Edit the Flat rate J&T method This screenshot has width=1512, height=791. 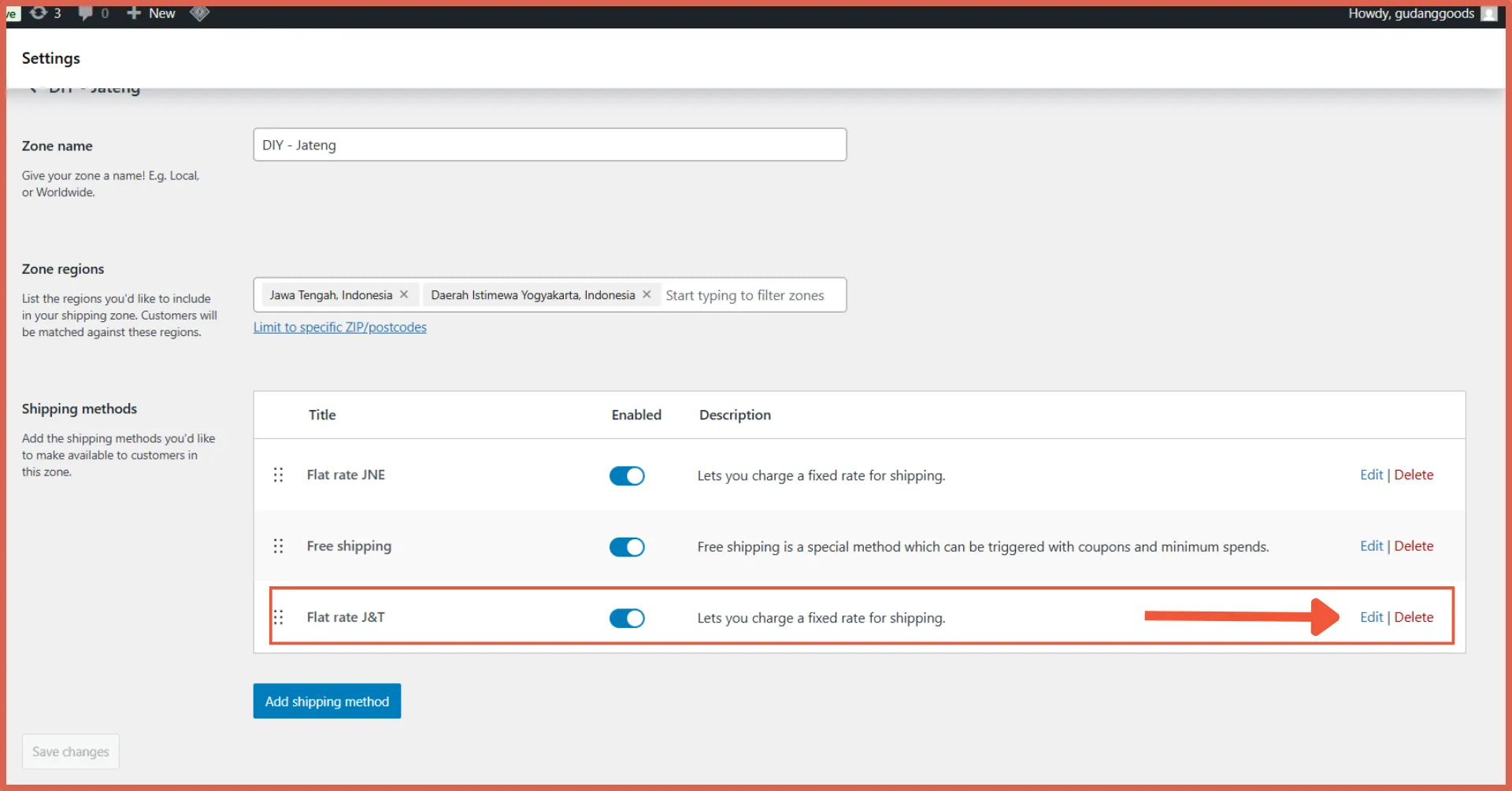coord(1371,617)
